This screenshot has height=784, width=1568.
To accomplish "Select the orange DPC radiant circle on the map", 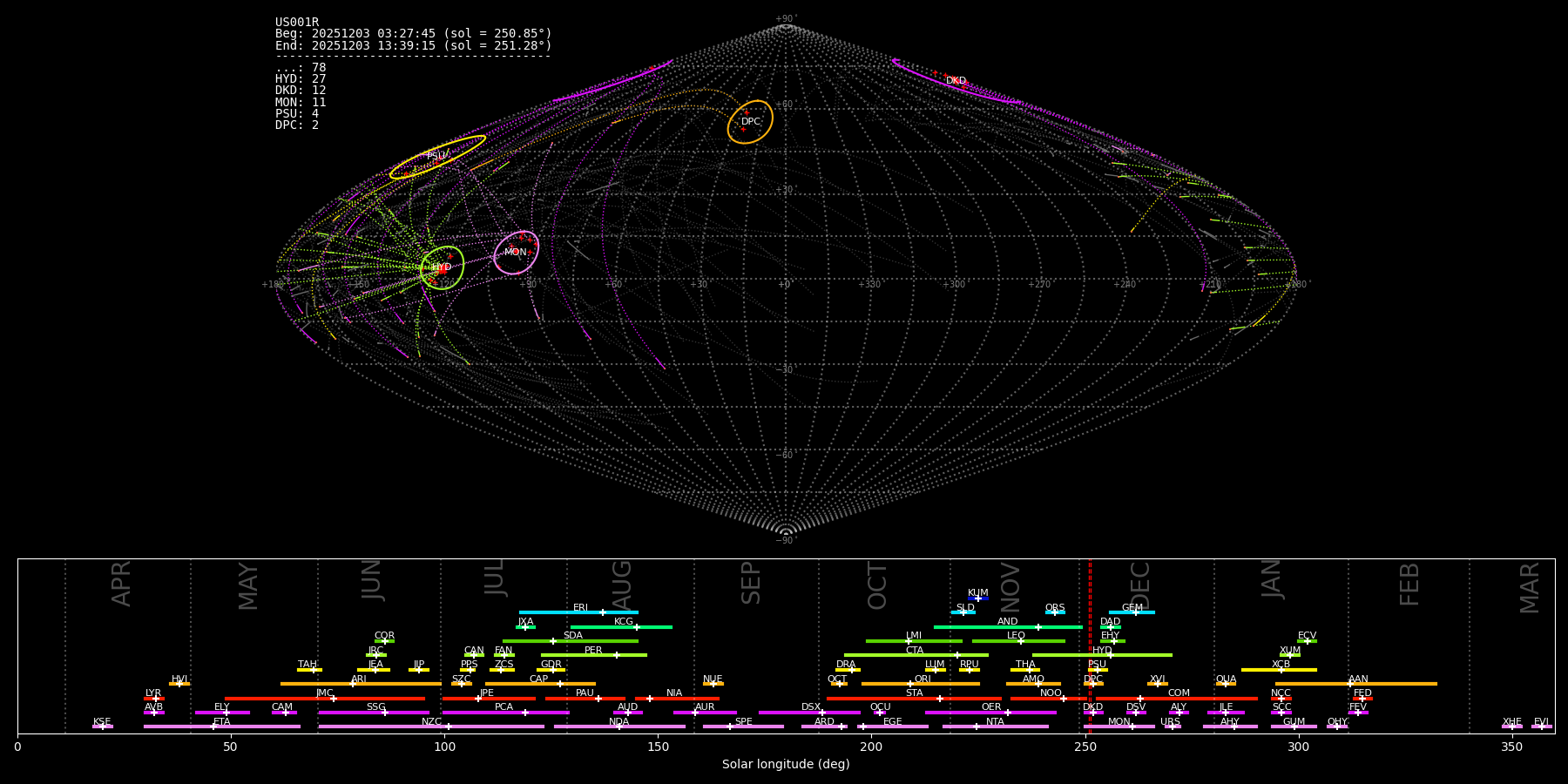I will coord(750,122).
